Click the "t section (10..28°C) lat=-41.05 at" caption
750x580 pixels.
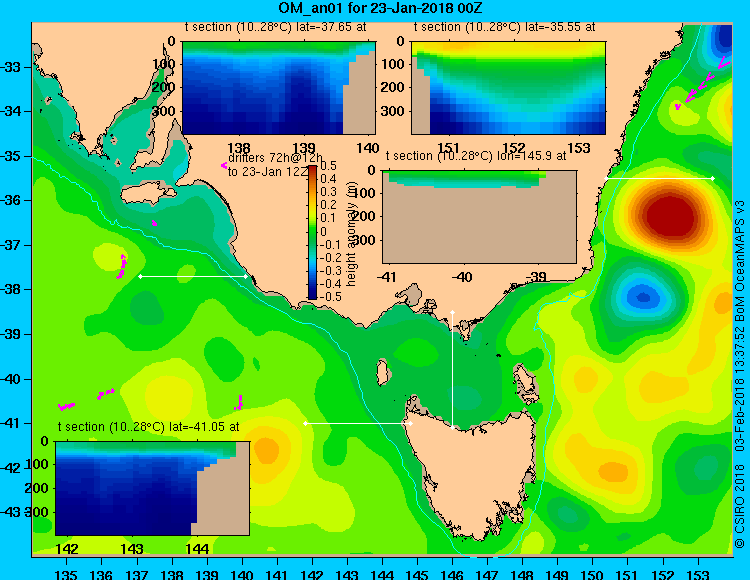coord(148,427)
